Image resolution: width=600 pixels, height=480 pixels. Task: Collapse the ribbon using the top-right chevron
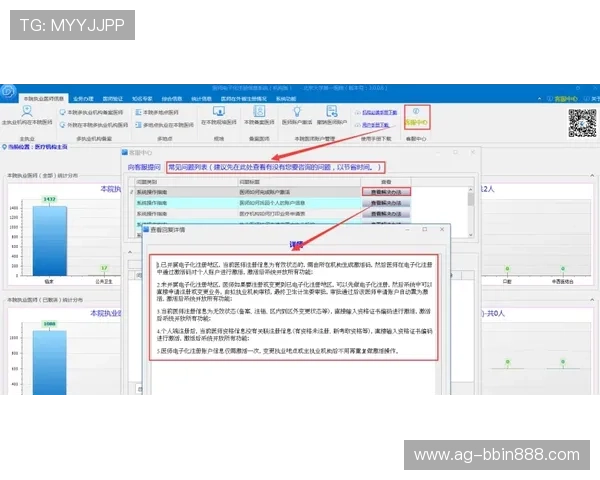(x=540, y=99)
